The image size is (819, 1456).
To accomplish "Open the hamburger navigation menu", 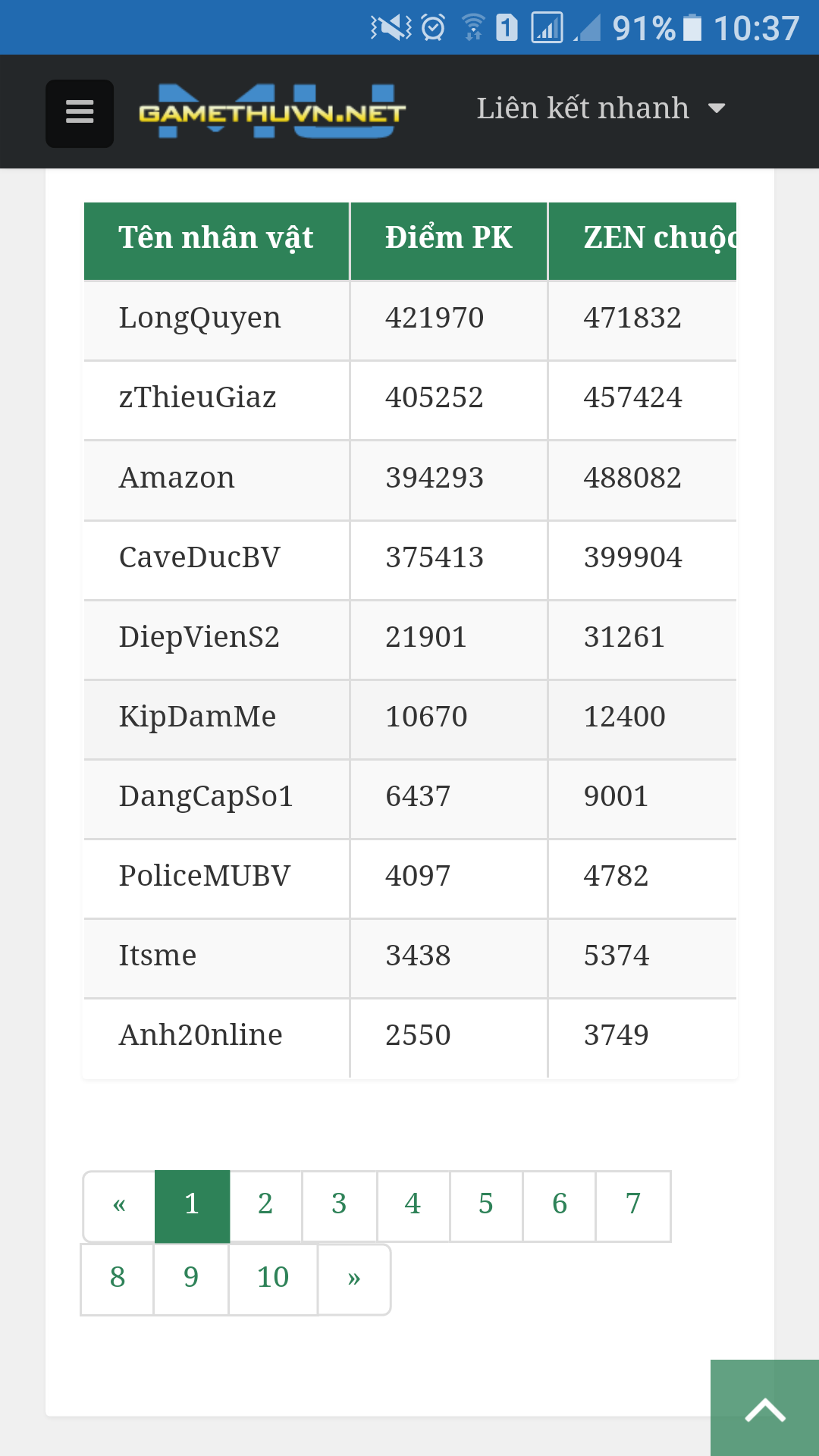I will click(x=80, y=113).
